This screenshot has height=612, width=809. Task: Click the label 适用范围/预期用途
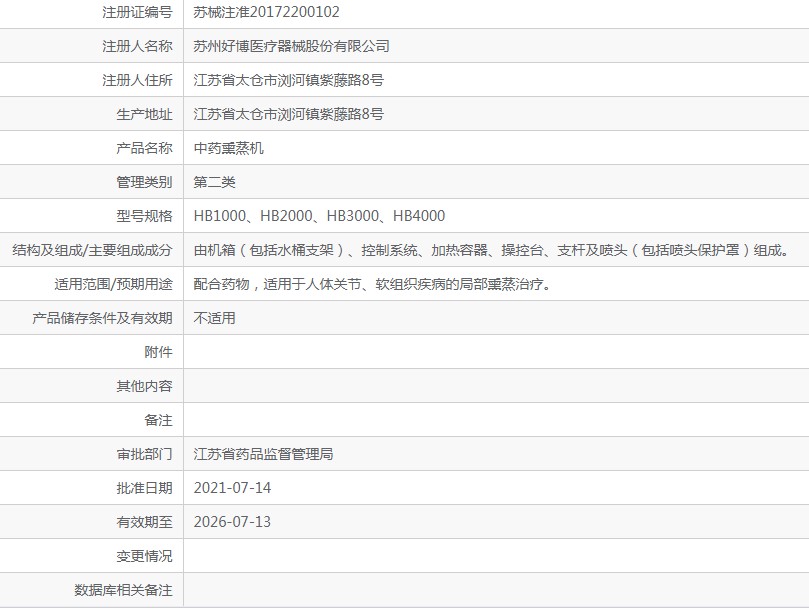(x=114, y=284)
